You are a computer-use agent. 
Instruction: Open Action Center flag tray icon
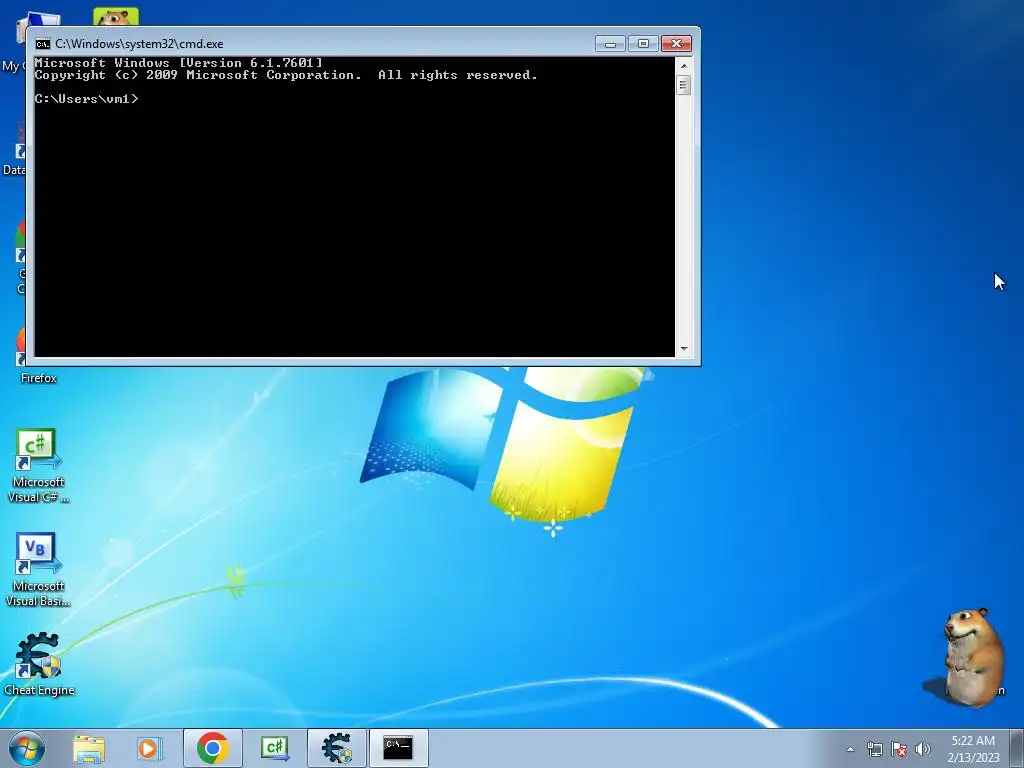[899, 749]
